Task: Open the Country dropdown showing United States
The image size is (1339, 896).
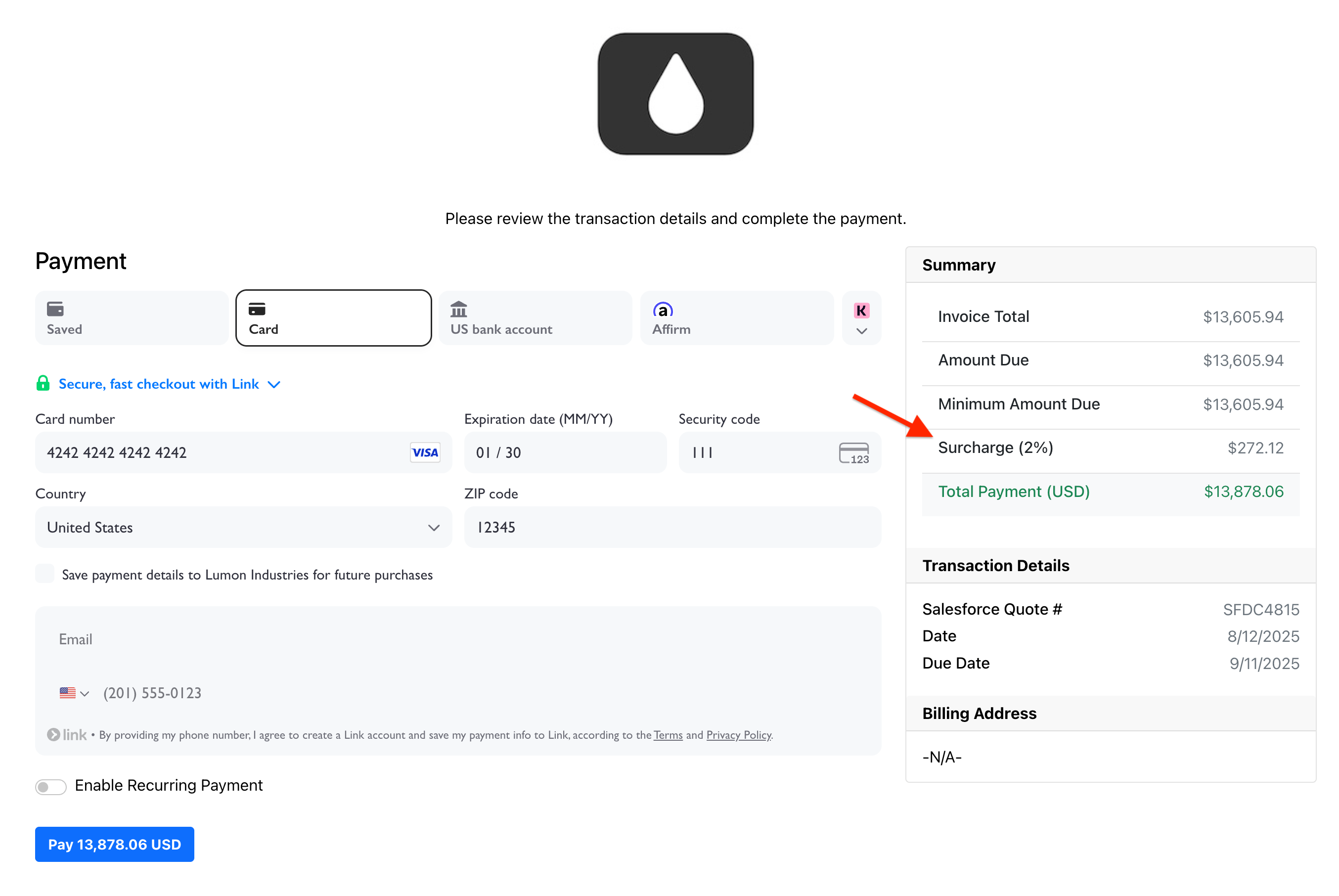Action: pos(243,528)
